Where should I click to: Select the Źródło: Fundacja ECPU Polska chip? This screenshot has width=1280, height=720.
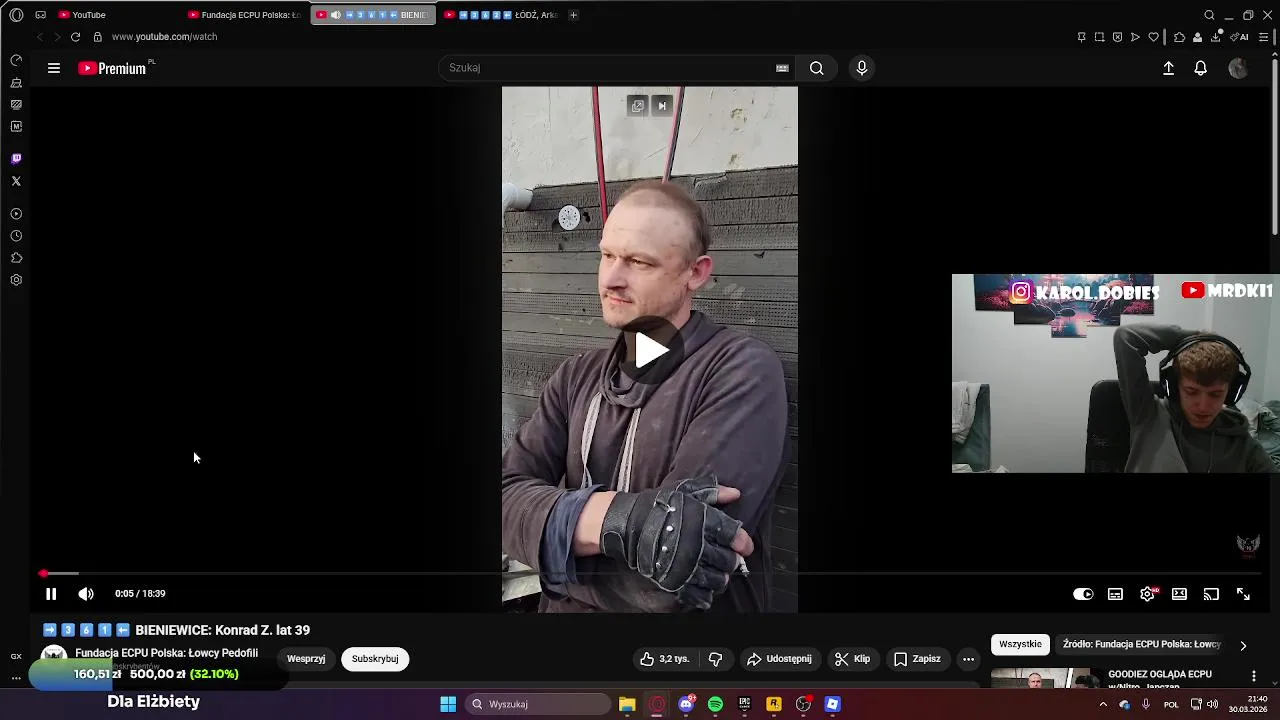click(x=1141, y=644)
